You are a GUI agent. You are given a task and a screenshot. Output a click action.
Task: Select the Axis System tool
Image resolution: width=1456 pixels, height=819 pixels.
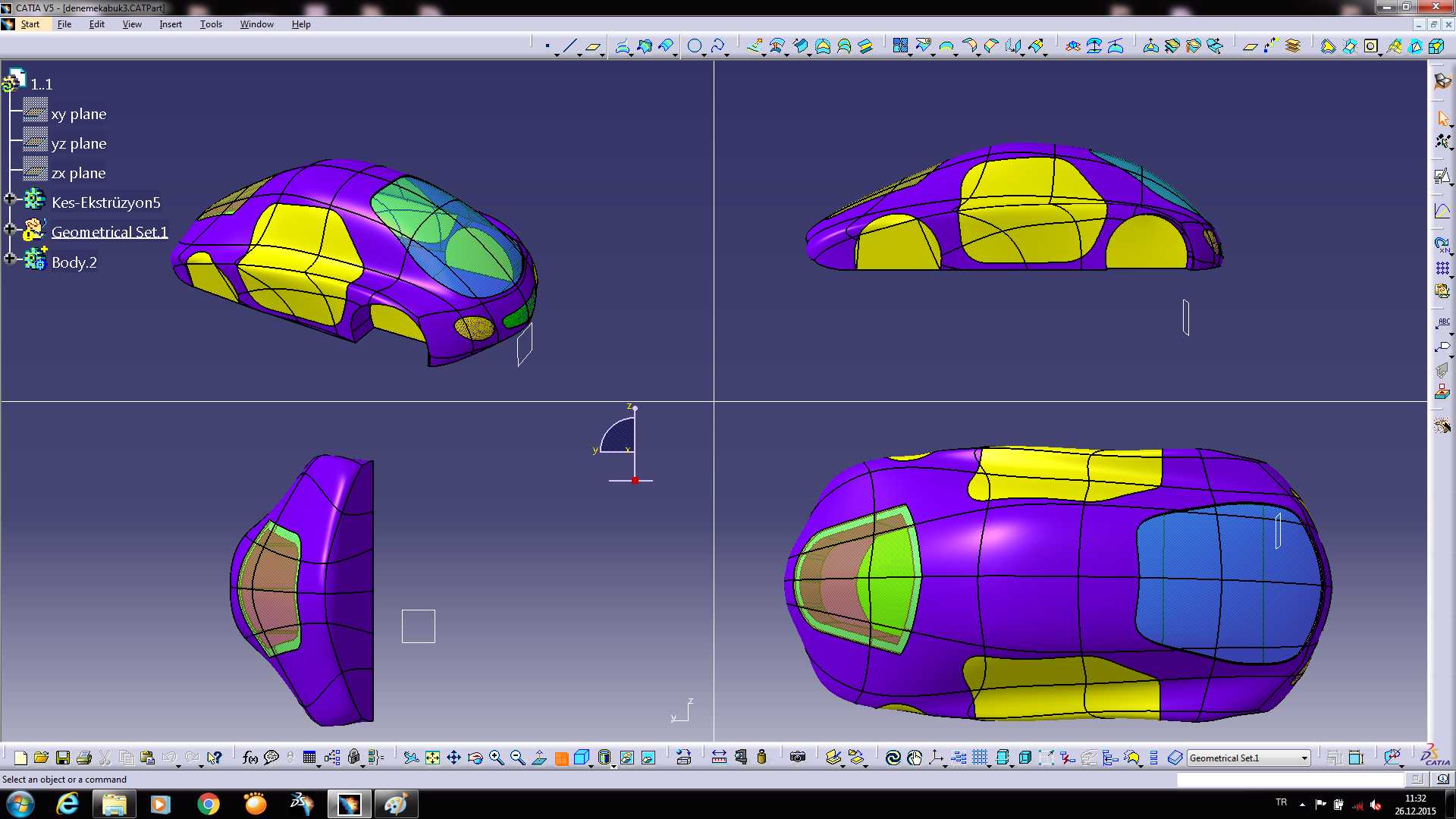point(937,758)
